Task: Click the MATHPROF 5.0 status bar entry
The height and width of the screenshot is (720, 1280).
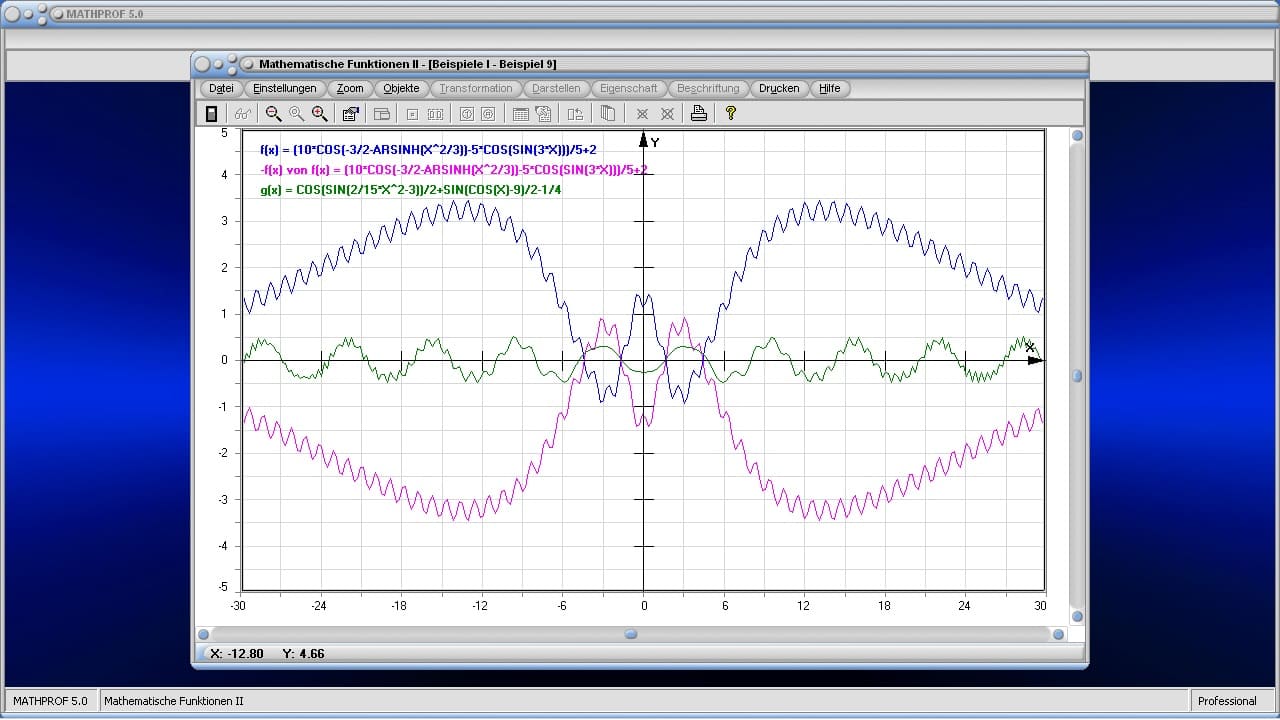Action: [x=50, y=701]
